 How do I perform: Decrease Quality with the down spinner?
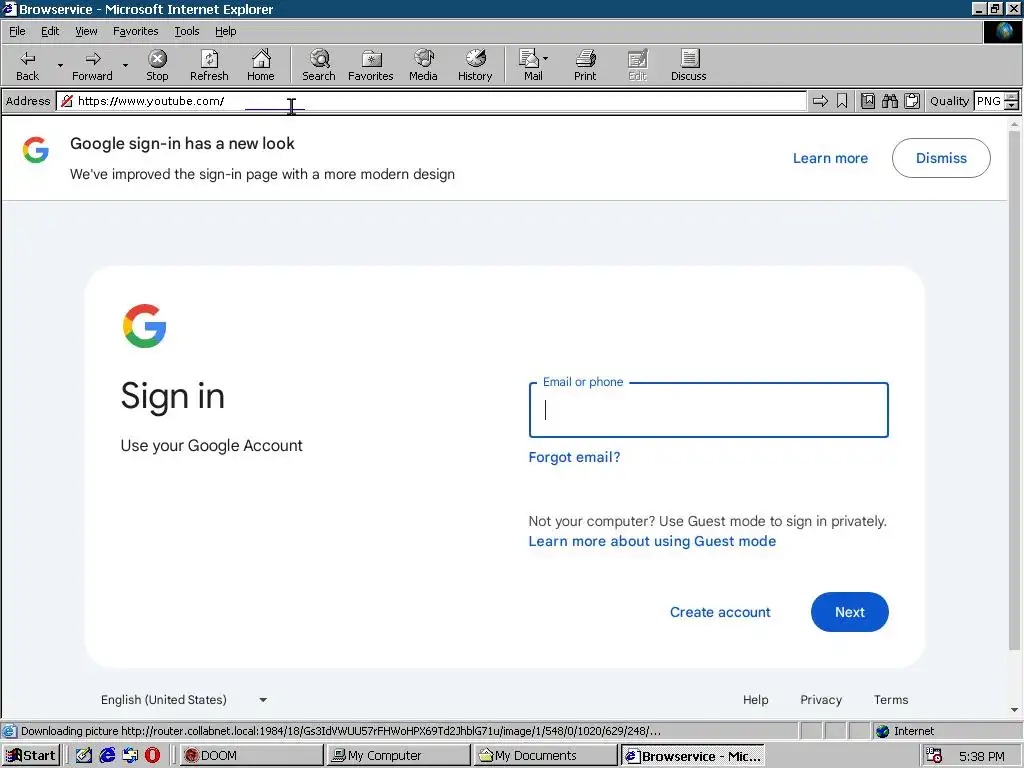[1011, 105]
